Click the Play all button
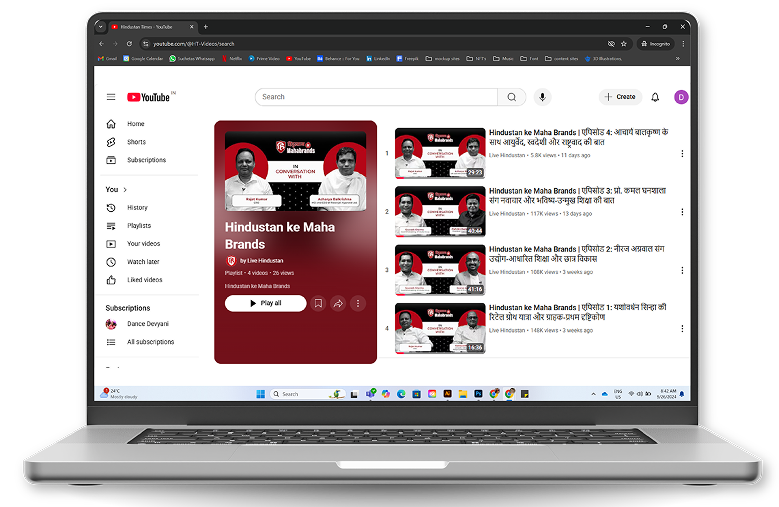 click(265, 303)
